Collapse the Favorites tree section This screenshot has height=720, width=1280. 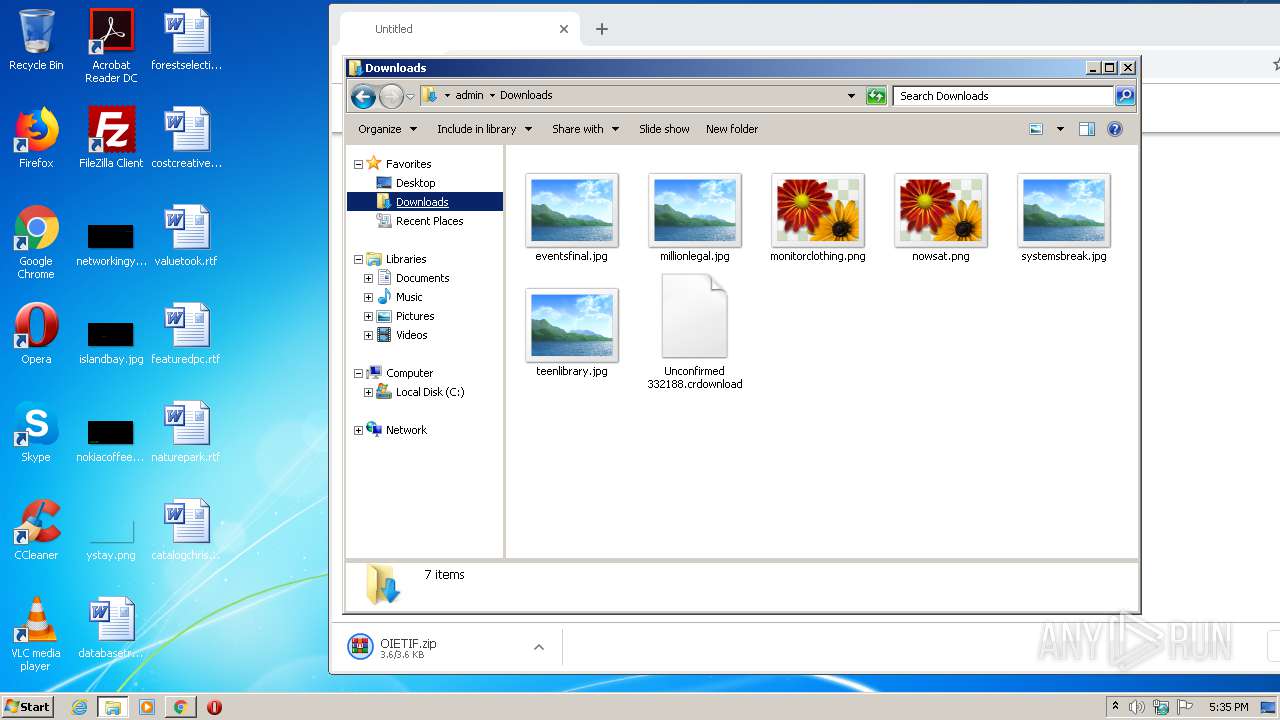point(358,164)
